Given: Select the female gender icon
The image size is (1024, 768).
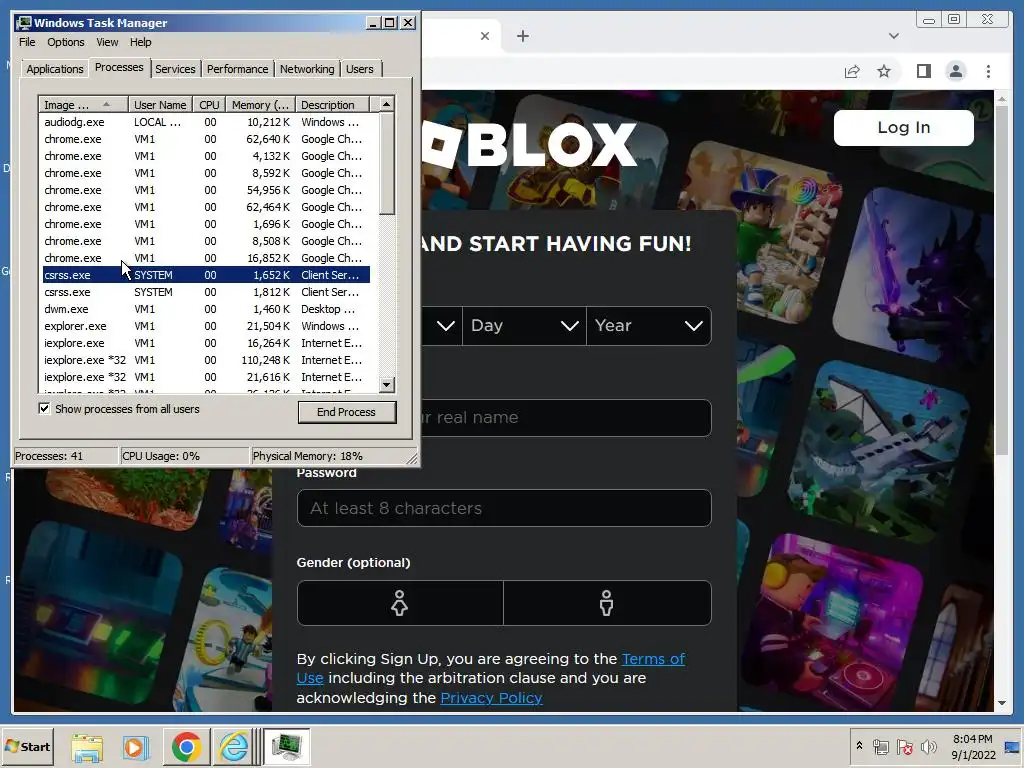Looking at the screenshot, I should [x=400, y=603].
